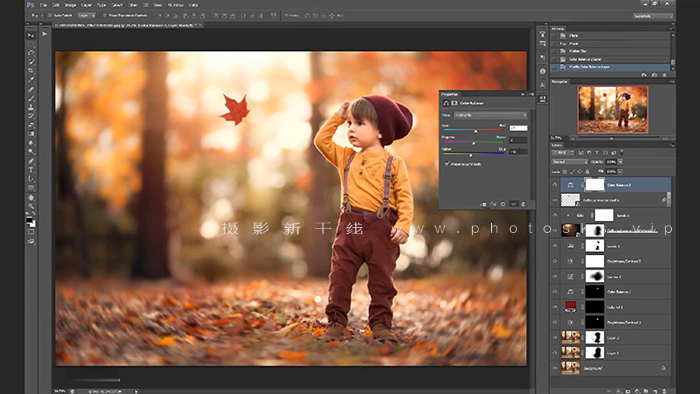
Task: Delete state trash icon in History panel
Action: tap(664, 75)
